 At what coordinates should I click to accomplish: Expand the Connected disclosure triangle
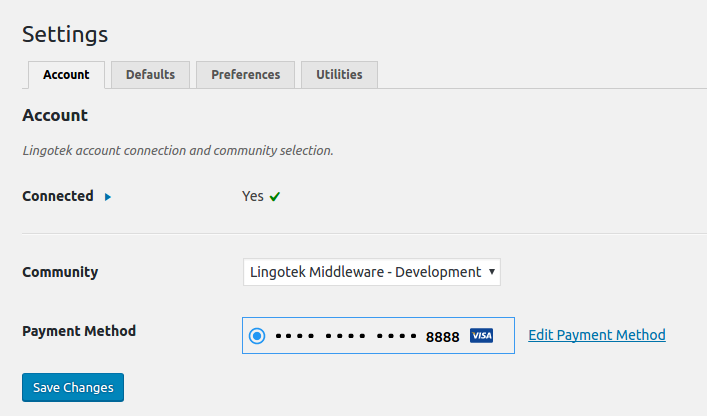click(108, 197)
